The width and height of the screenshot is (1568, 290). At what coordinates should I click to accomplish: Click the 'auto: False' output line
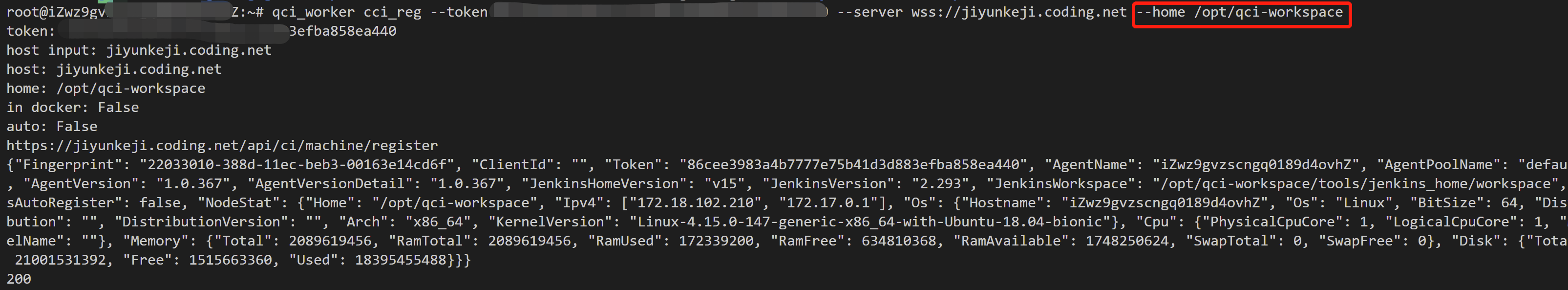click(52, 127)
